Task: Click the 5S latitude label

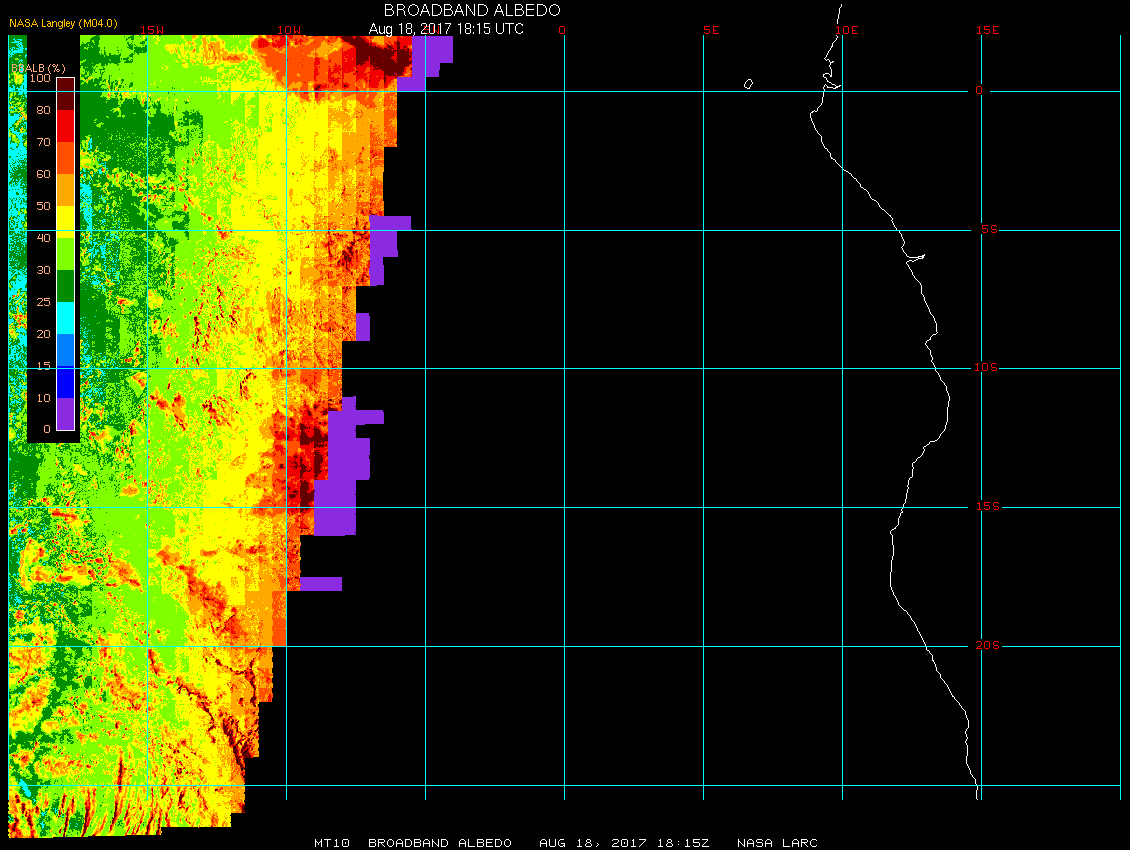Action: [989, 229]
